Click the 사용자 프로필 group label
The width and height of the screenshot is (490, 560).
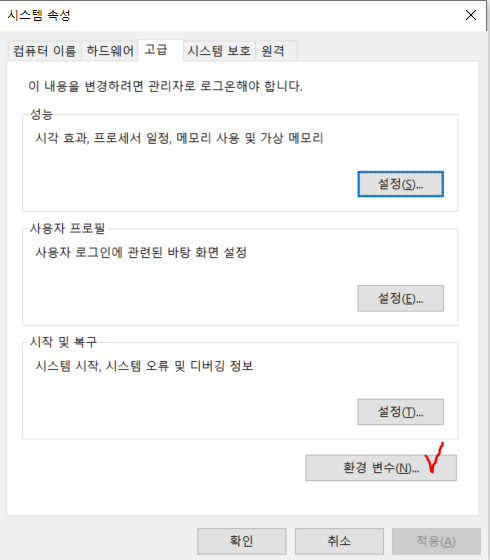pos(68,228)
